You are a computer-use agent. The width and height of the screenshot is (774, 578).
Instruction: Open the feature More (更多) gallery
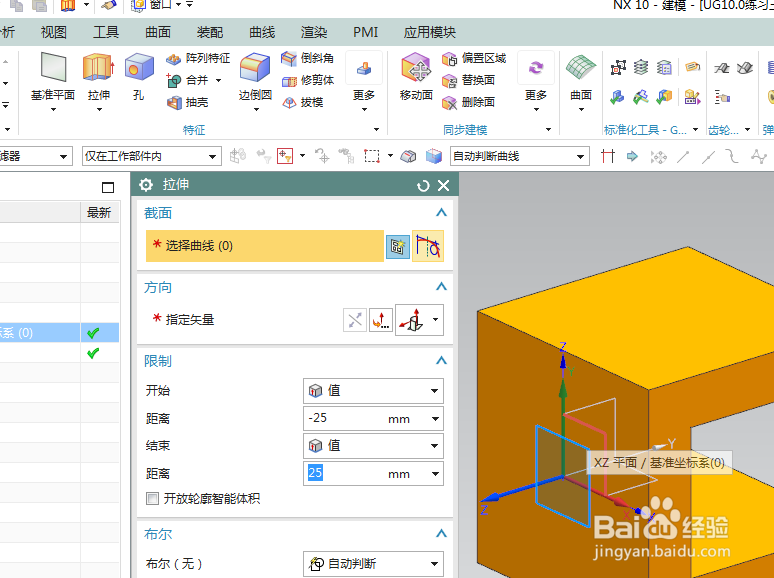(x=364, y=82)
